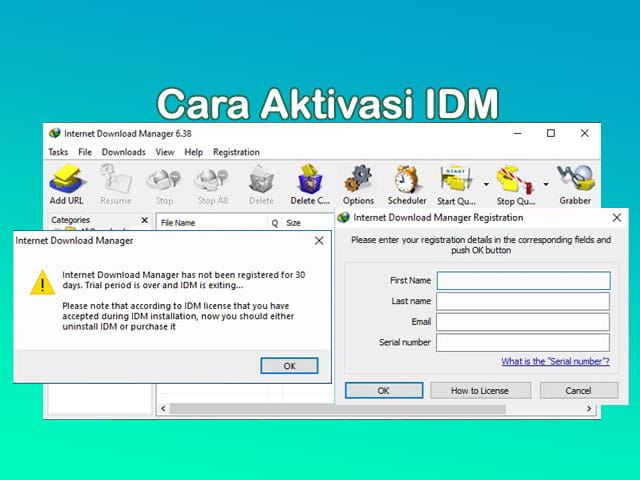Maximize the Internet Download Manager window
Image resolution: width=640 pixels, height=480 pixels.
point(551,133)
